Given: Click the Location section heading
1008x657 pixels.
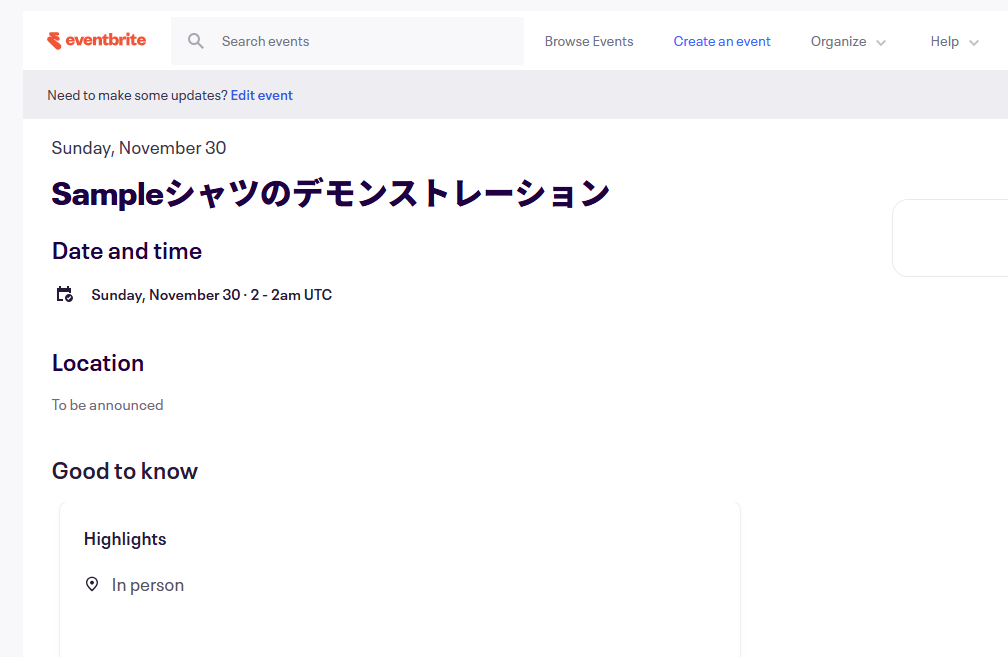Looking at the screenshot, I should click(x=98, y=363).
